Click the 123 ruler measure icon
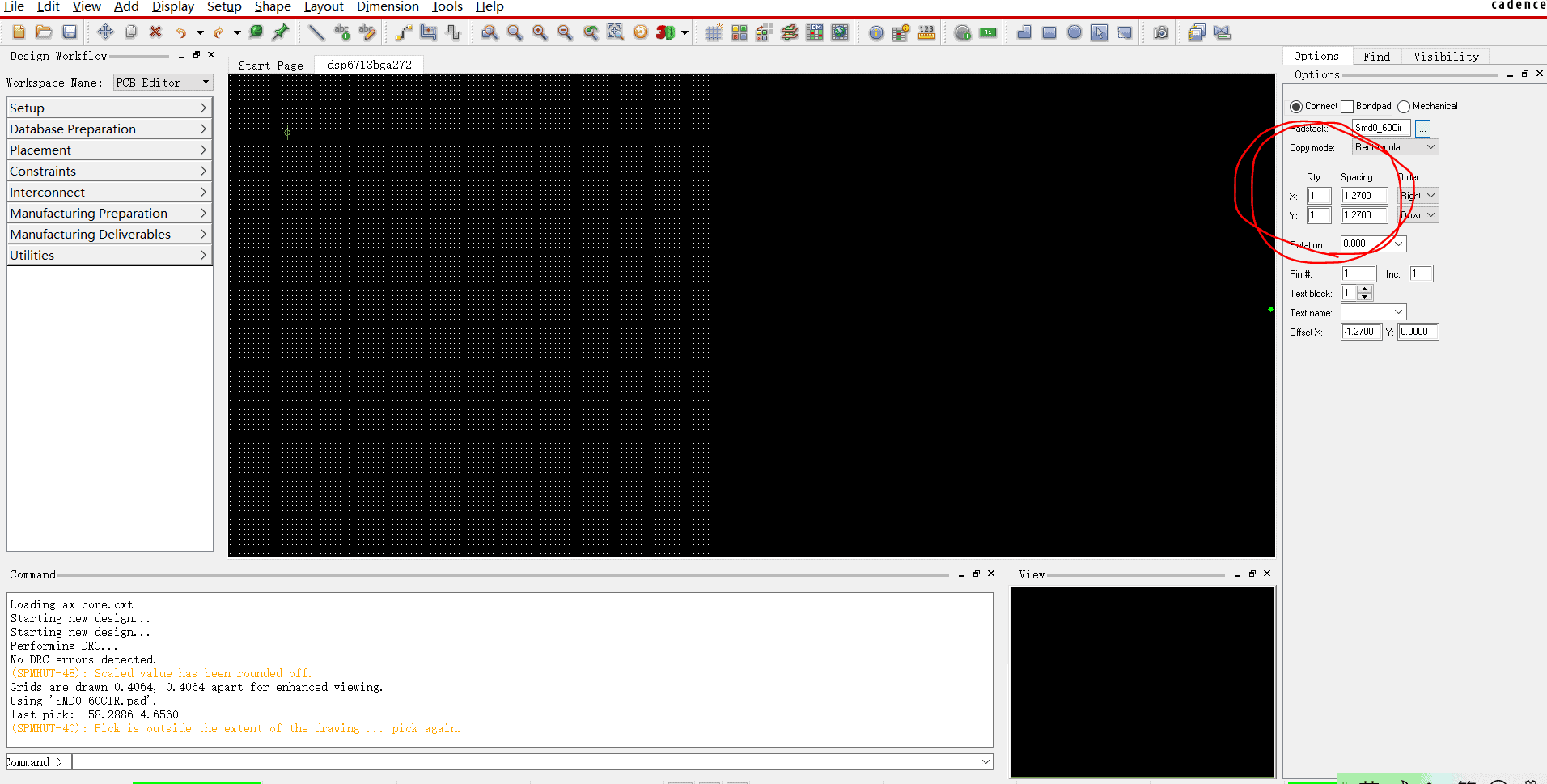This screenshot has width=1547, height=784. point(926,32)
